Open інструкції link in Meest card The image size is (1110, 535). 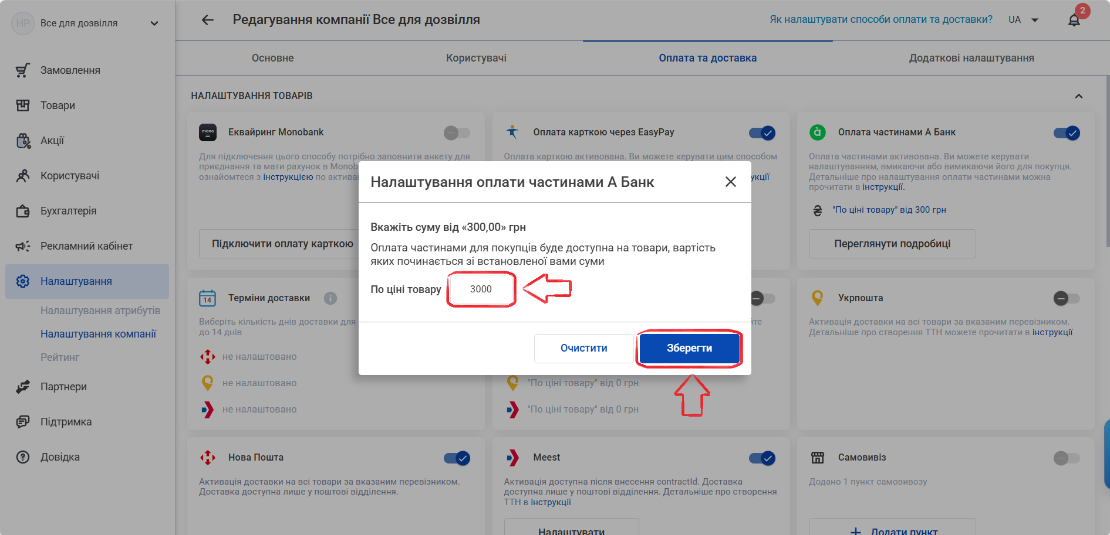click(551, 502)
